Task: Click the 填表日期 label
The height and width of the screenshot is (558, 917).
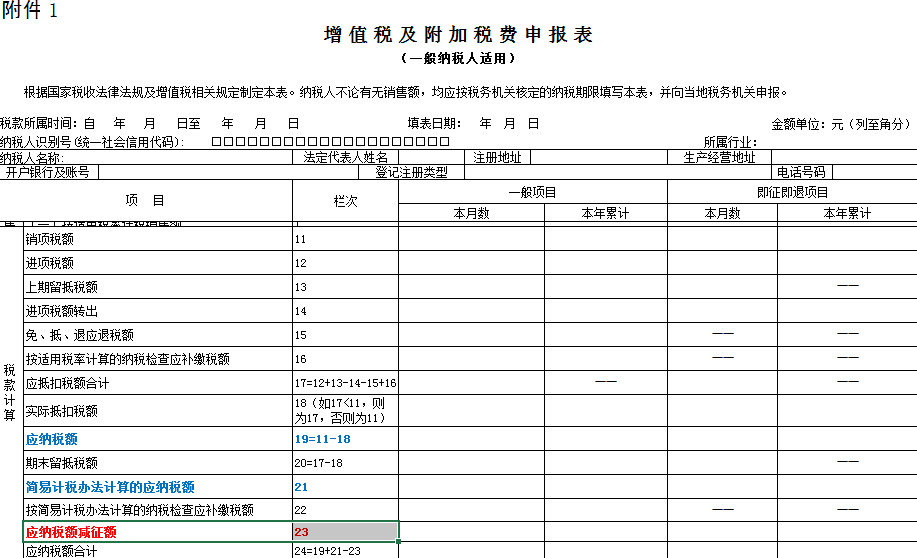Action: pyautogui.click(x=435, y=123)
